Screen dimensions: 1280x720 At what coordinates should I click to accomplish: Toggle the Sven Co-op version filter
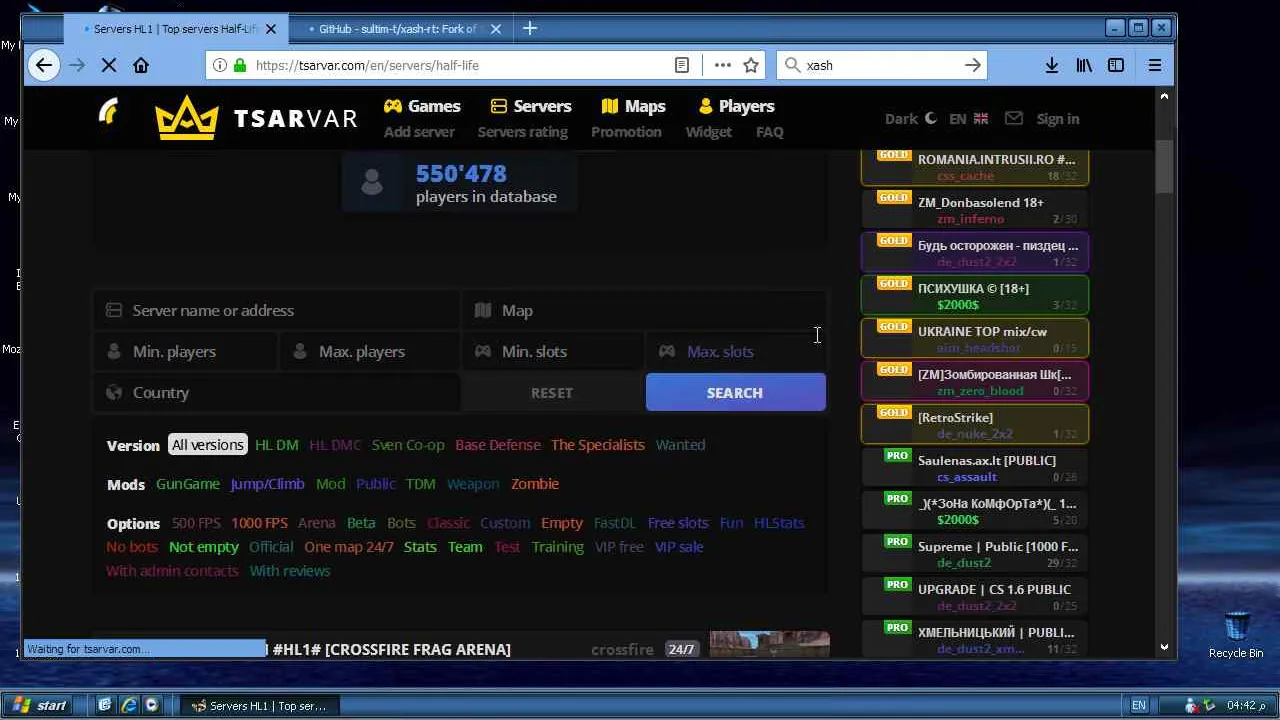pyautogui.click(x=408, y=445)
